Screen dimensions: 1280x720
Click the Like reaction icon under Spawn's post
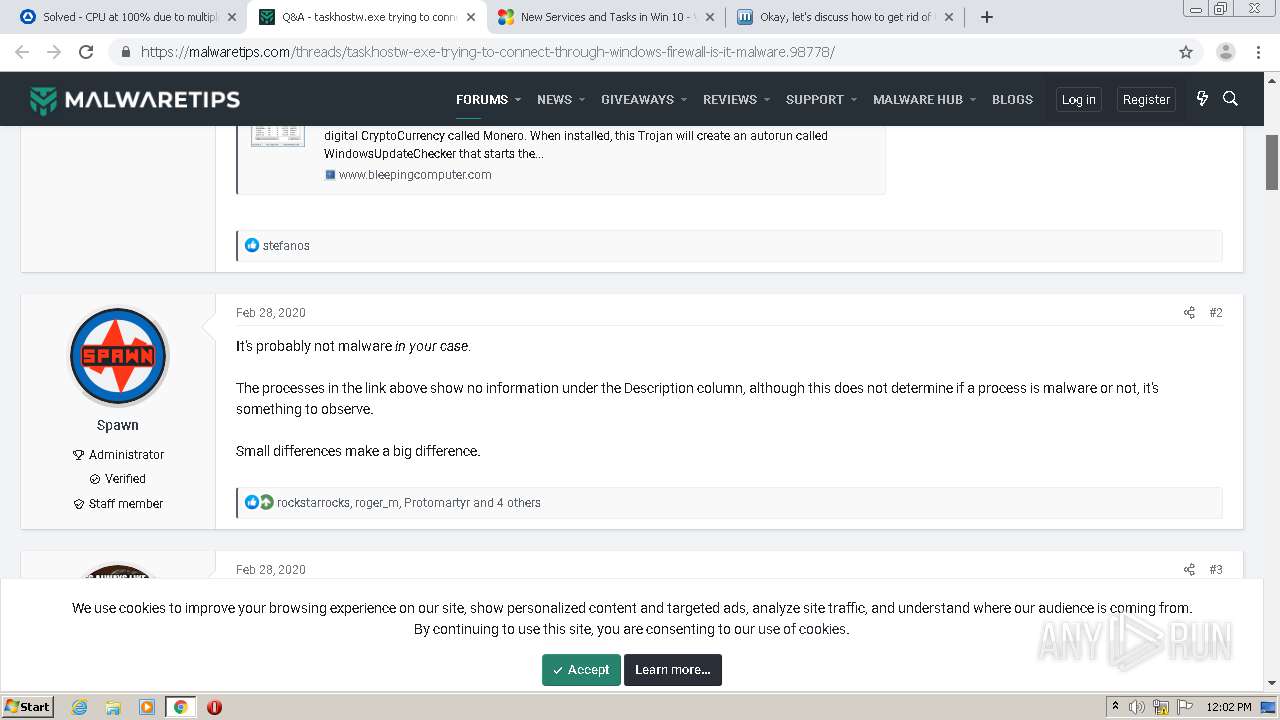pyautogui.click(x=252, y=503)
